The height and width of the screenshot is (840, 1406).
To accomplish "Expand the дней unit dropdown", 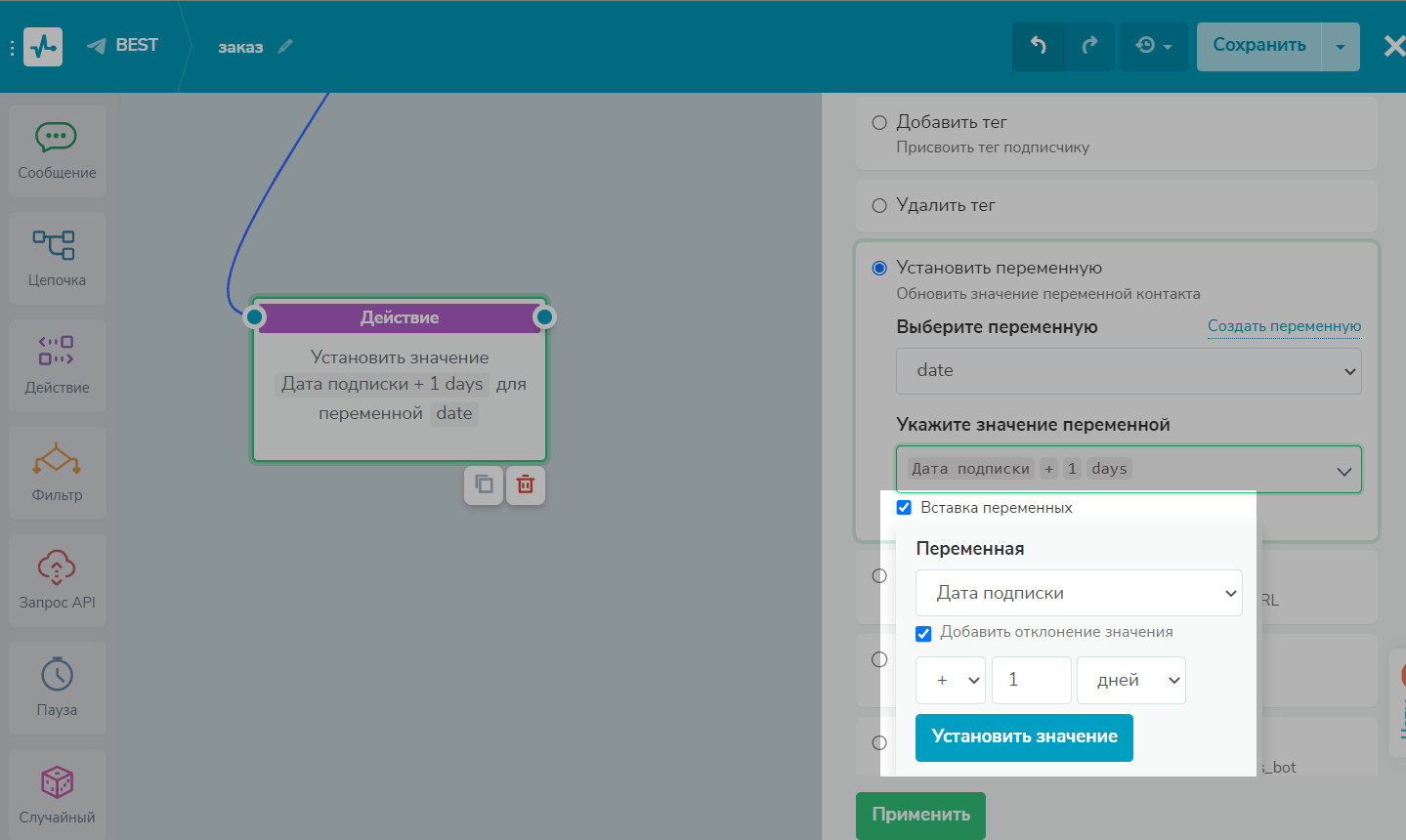I will pyautogui.click(x=1130, y=681).
